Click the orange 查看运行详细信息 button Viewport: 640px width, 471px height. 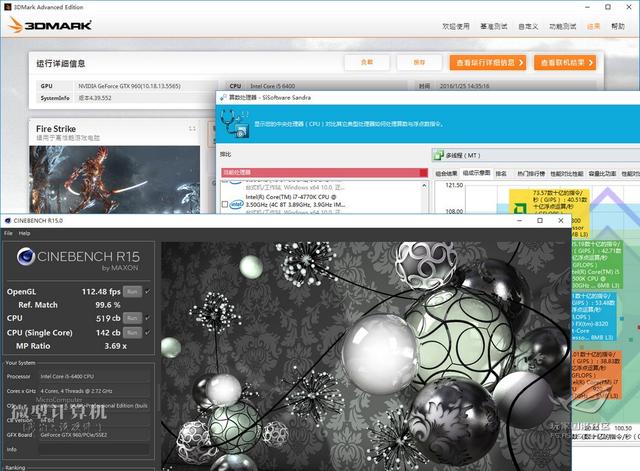tap(488, 62)
